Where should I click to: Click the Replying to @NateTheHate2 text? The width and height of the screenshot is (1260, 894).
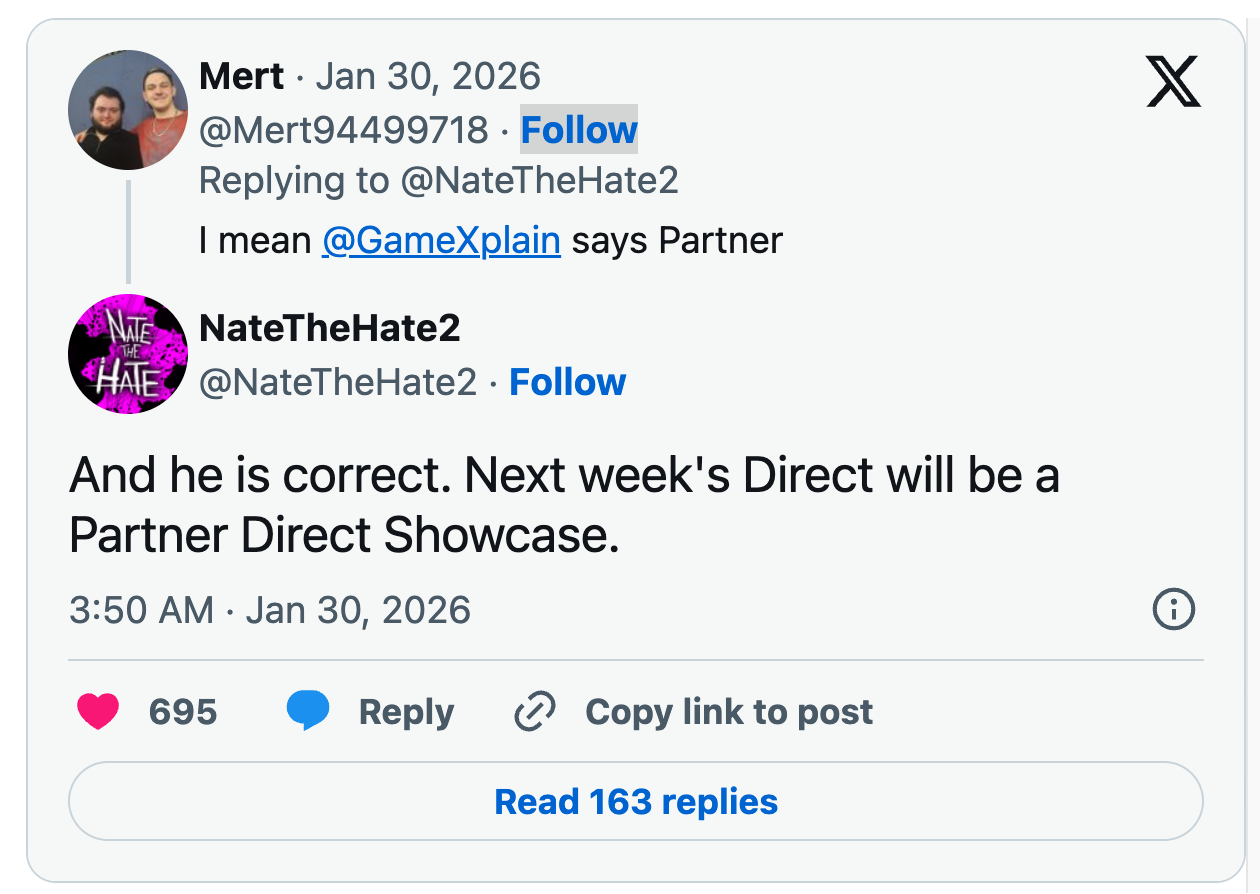pos(438,181)
